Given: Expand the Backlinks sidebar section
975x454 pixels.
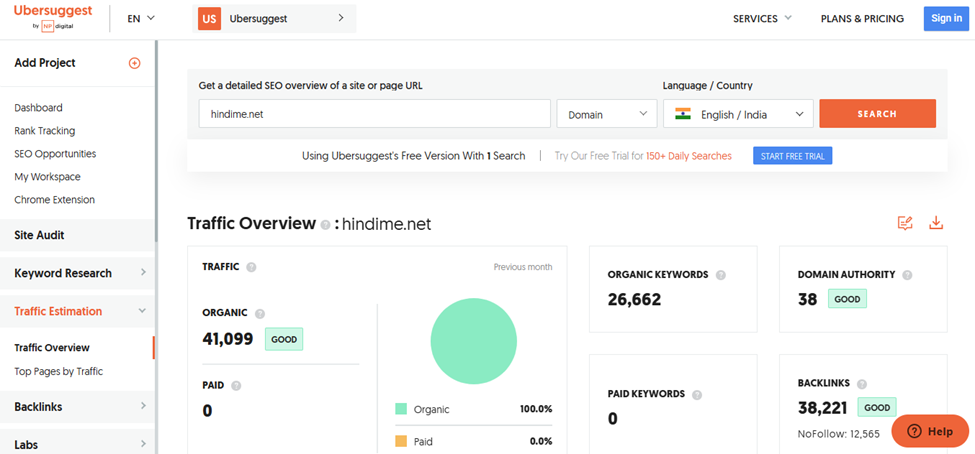Looking at the screenshot, I should [77, 407].
